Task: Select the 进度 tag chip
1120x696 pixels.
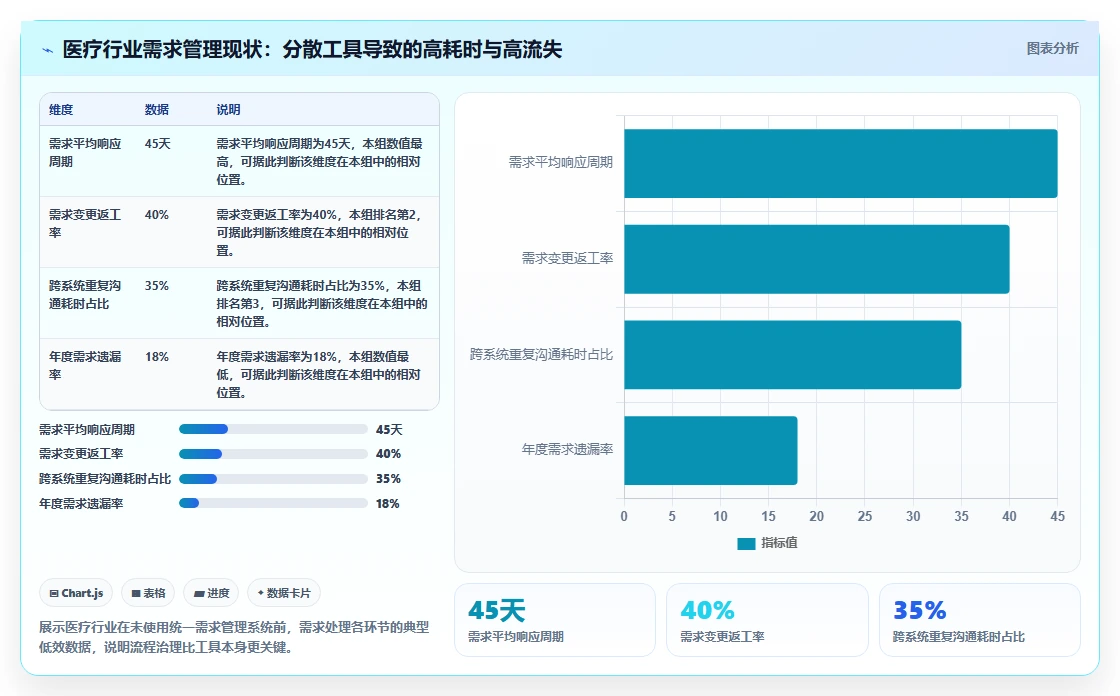Action: point(211,593)
